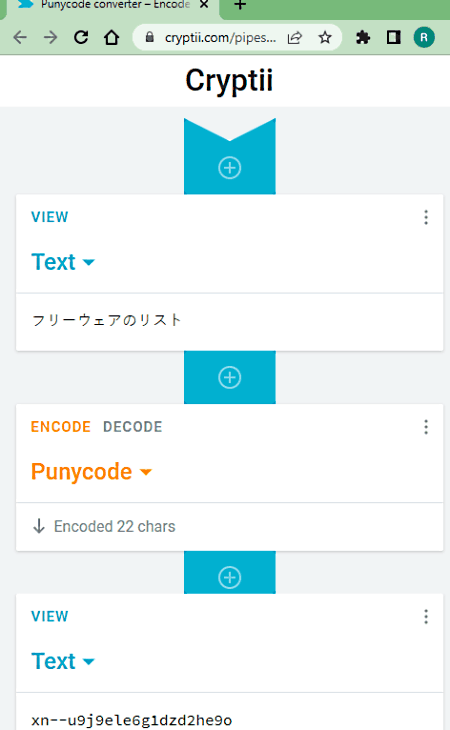Toggle the browser side panel

coord(394,37)
